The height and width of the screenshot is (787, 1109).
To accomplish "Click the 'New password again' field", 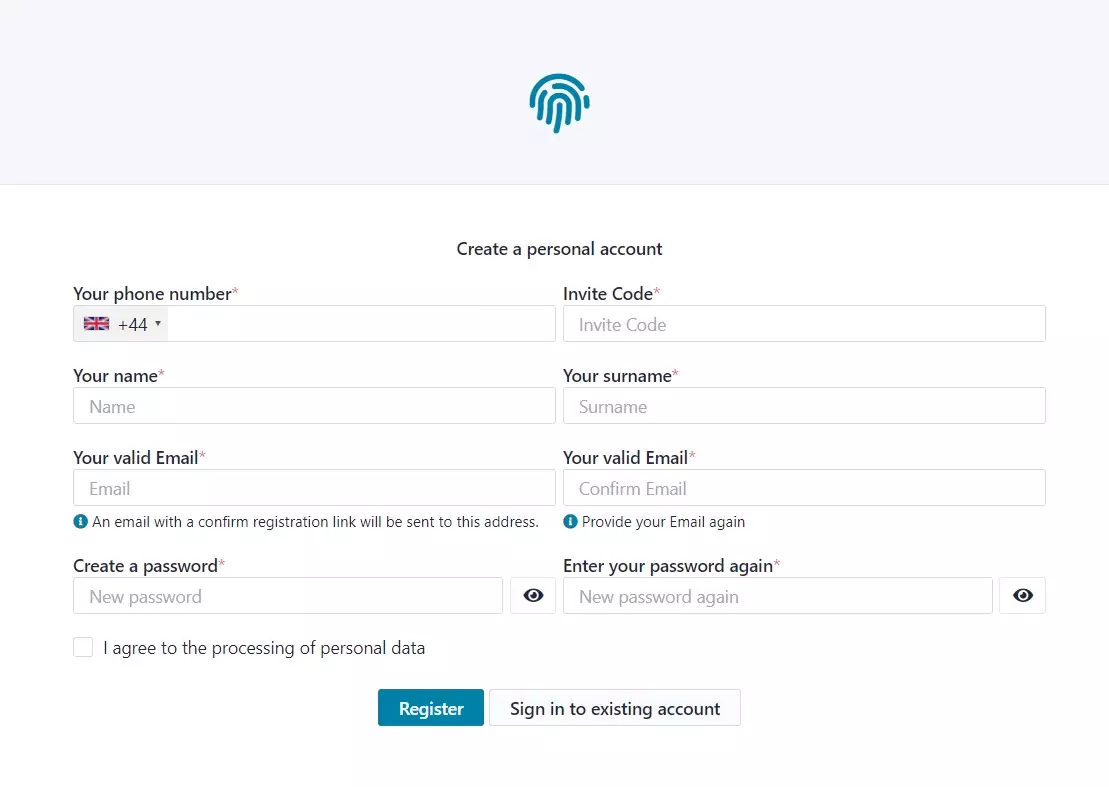I will pos(777,596).
